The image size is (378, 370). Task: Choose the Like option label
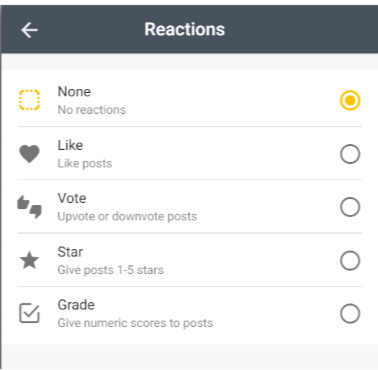(70, 145)
